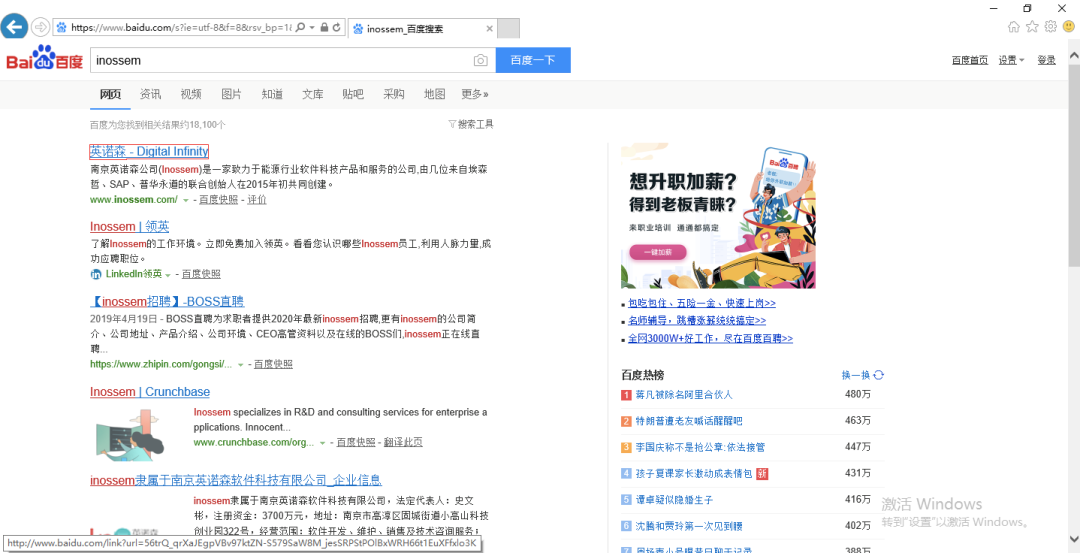Switch to the 贴吧 tab

pos(353,94)
